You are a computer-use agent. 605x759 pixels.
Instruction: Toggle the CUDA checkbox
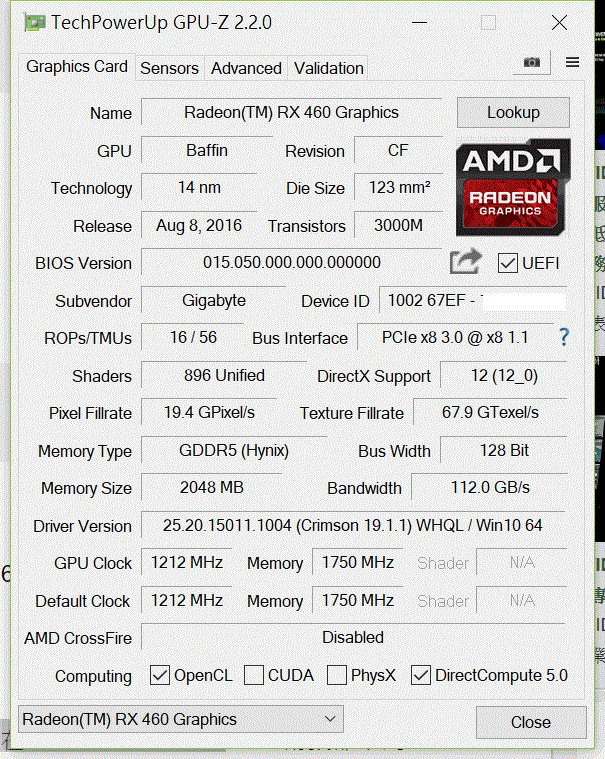pos(254,675)
